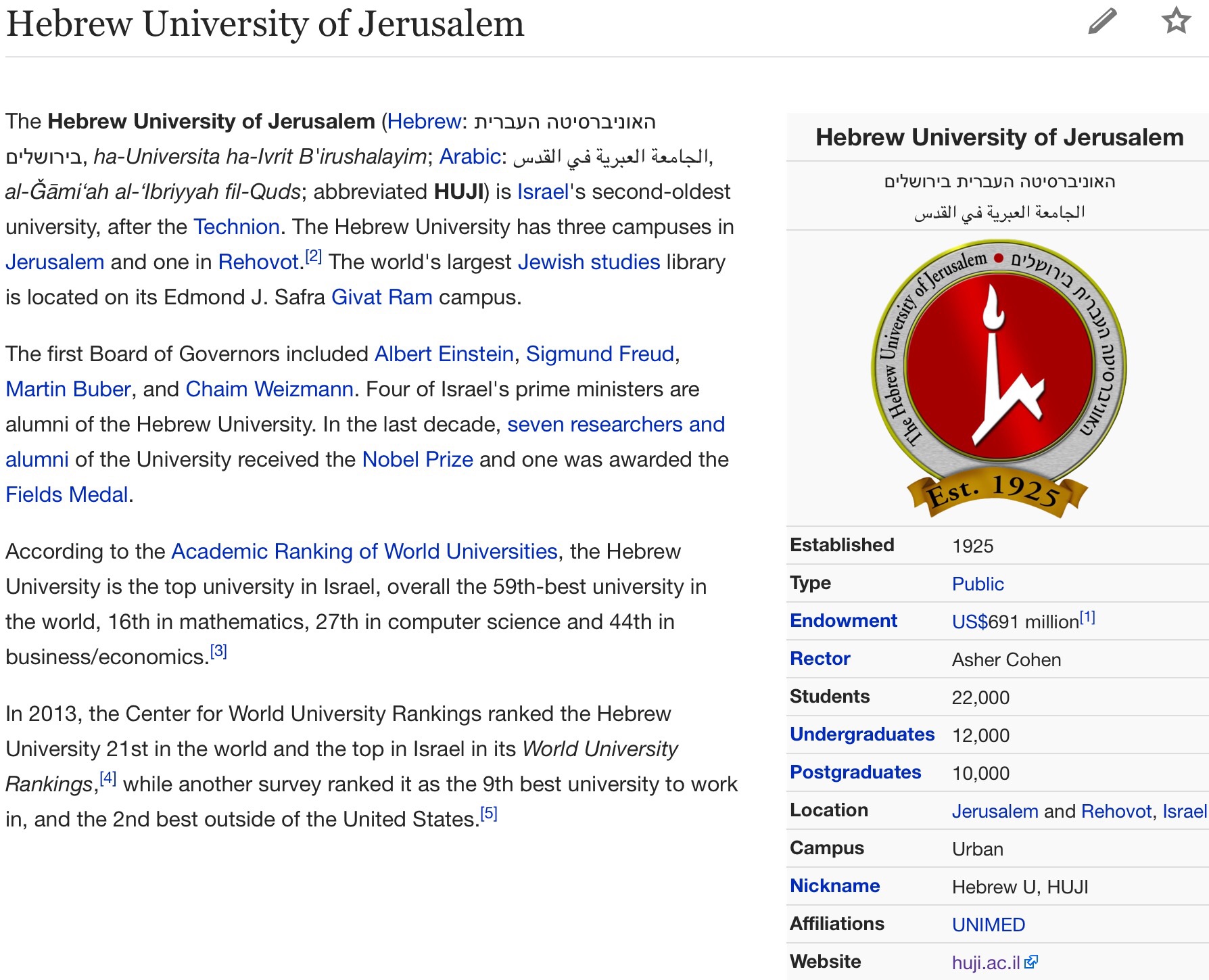Click the Rector name Asher Cohen
The width and height of the screenshot is (1209, 980).
(x=1006, y=659)
